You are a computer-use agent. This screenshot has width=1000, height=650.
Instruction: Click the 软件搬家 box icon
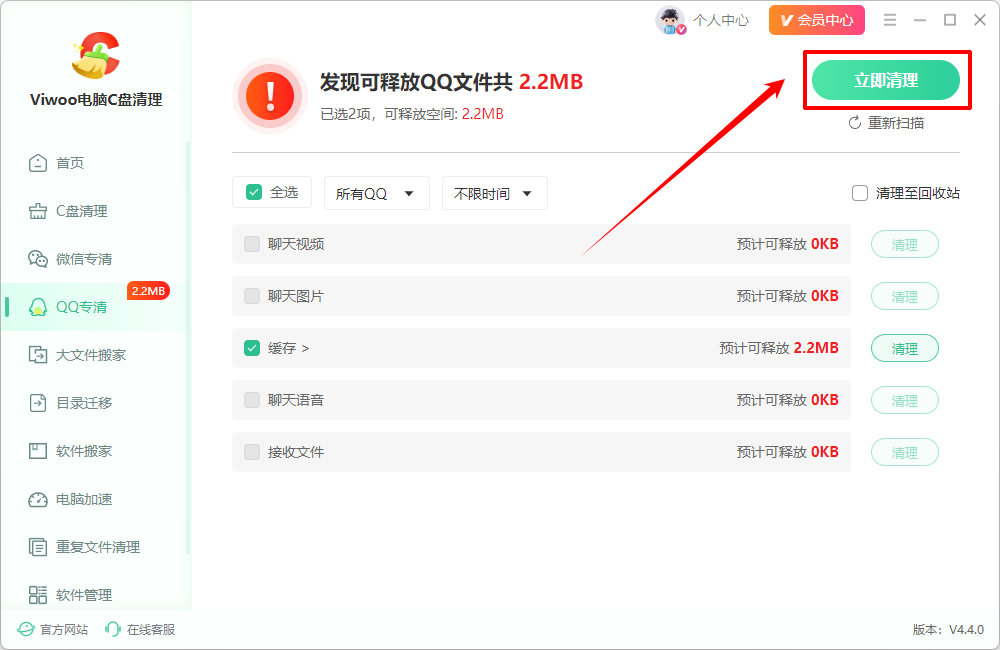click(38, 451)
